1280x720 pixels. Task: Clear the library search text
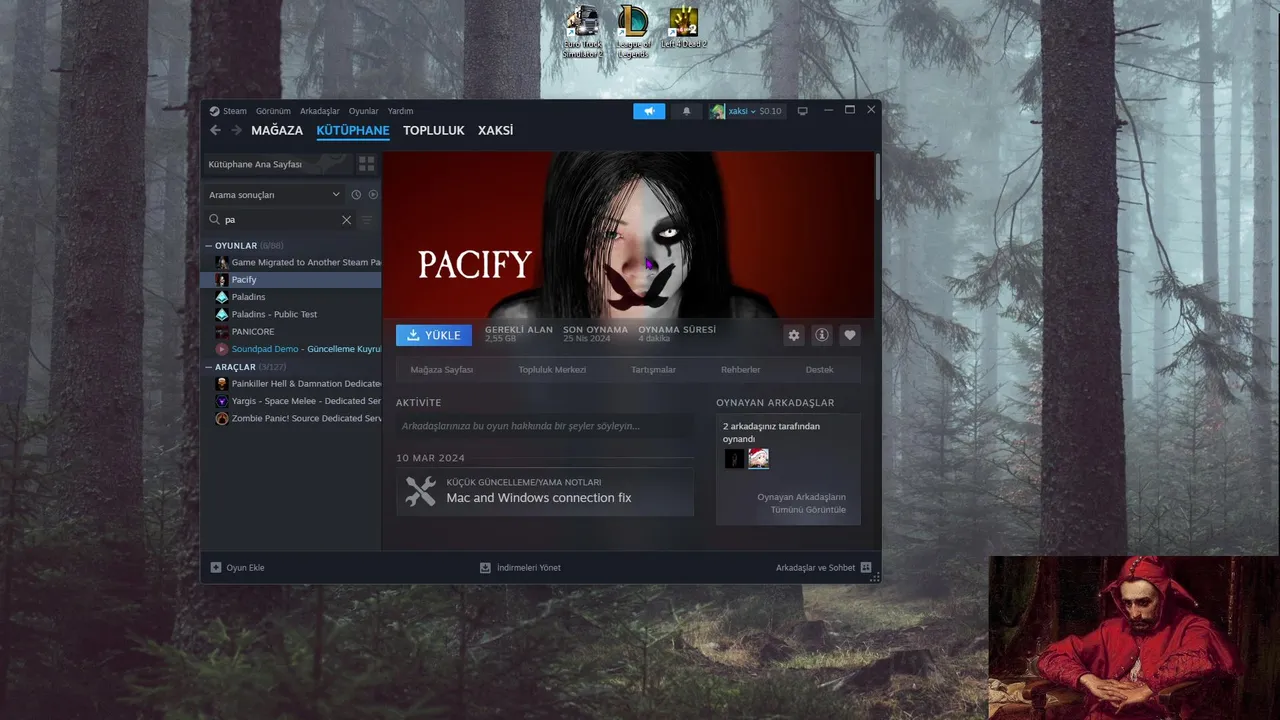347,220
